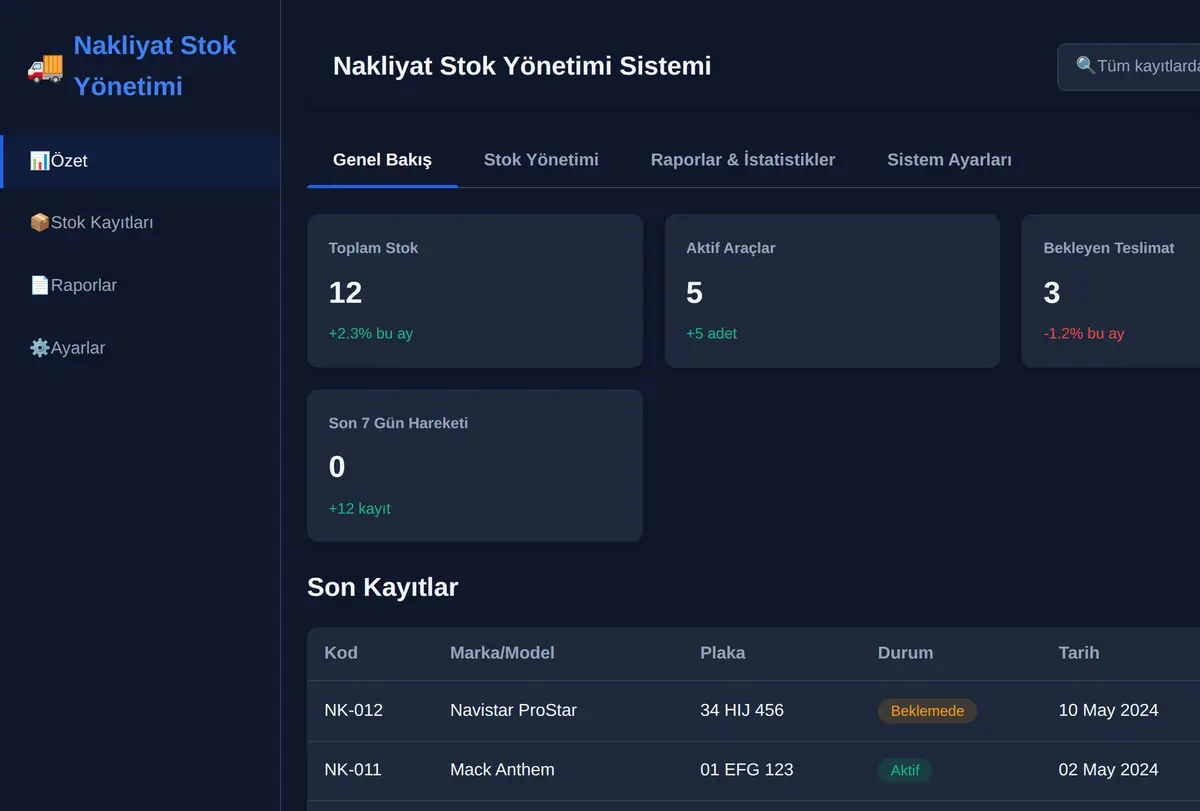The image size is (1200, 811).
Task: Open Raporlar from the sidebar
Action: click(140, 286)
